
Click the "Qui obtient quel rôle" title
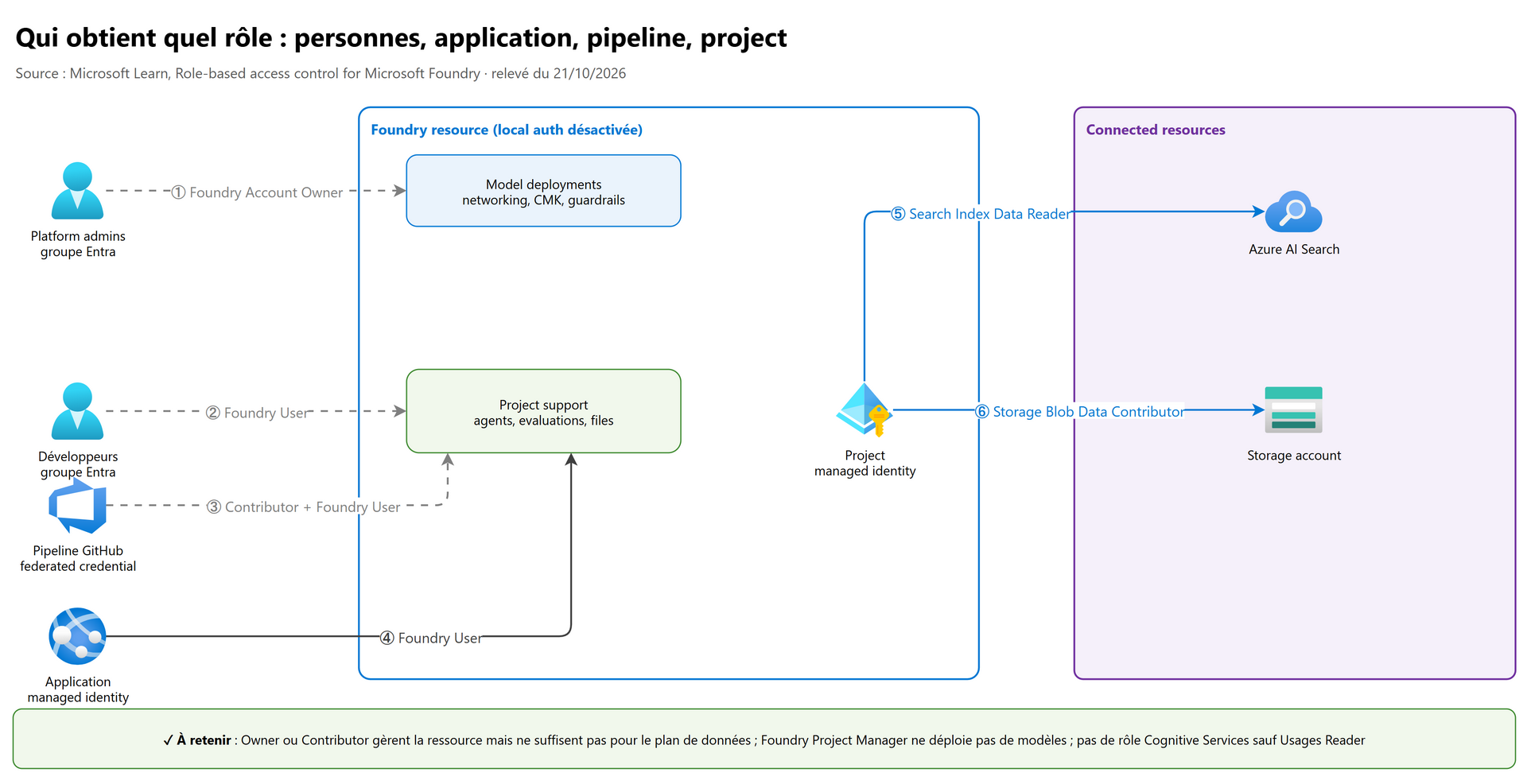tap(402, 37)
